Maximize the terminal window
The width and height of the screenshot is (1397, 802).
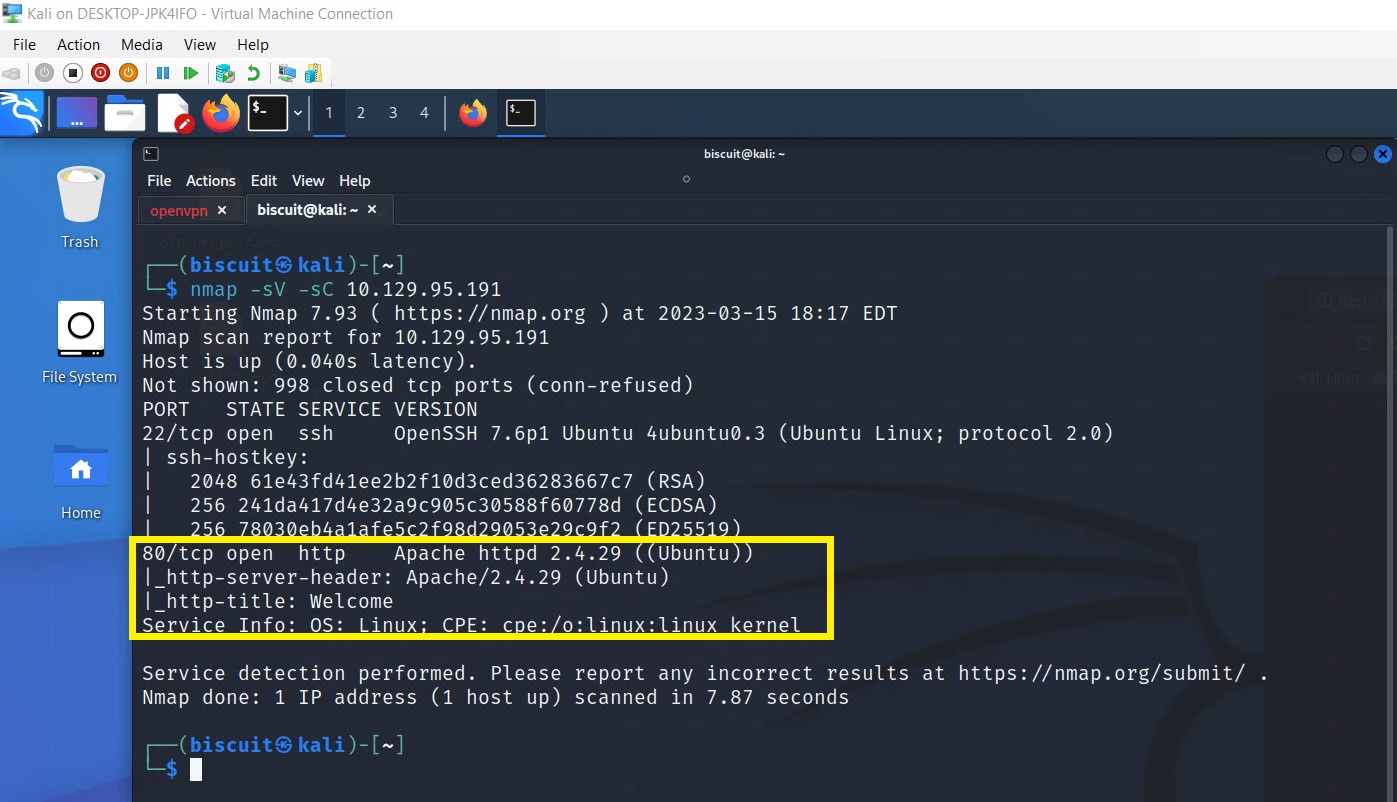coord(1359,154)
